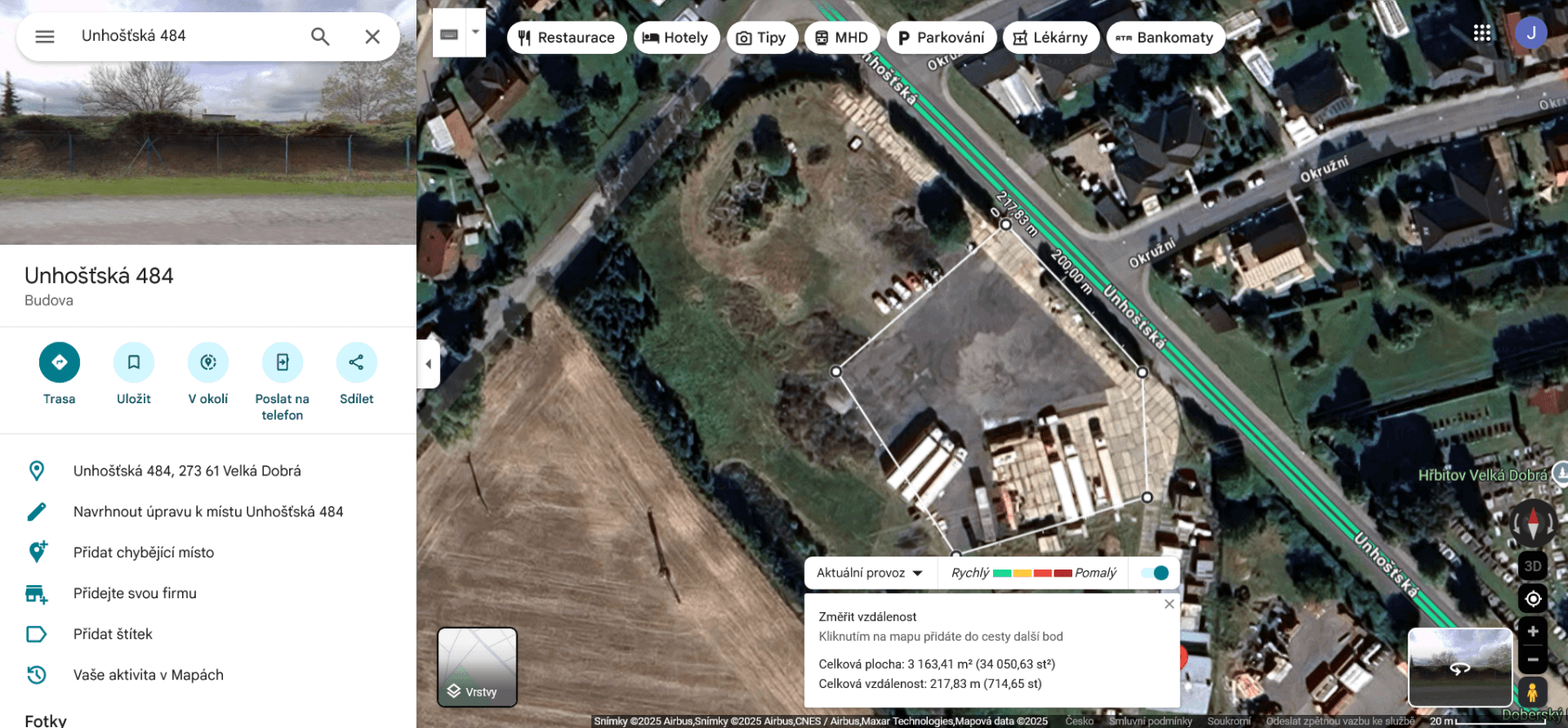Image resolution: width=1568 pixels, height=728 pixels.
Task: Filter map by Hotely chip
Action: coord(676,37)
